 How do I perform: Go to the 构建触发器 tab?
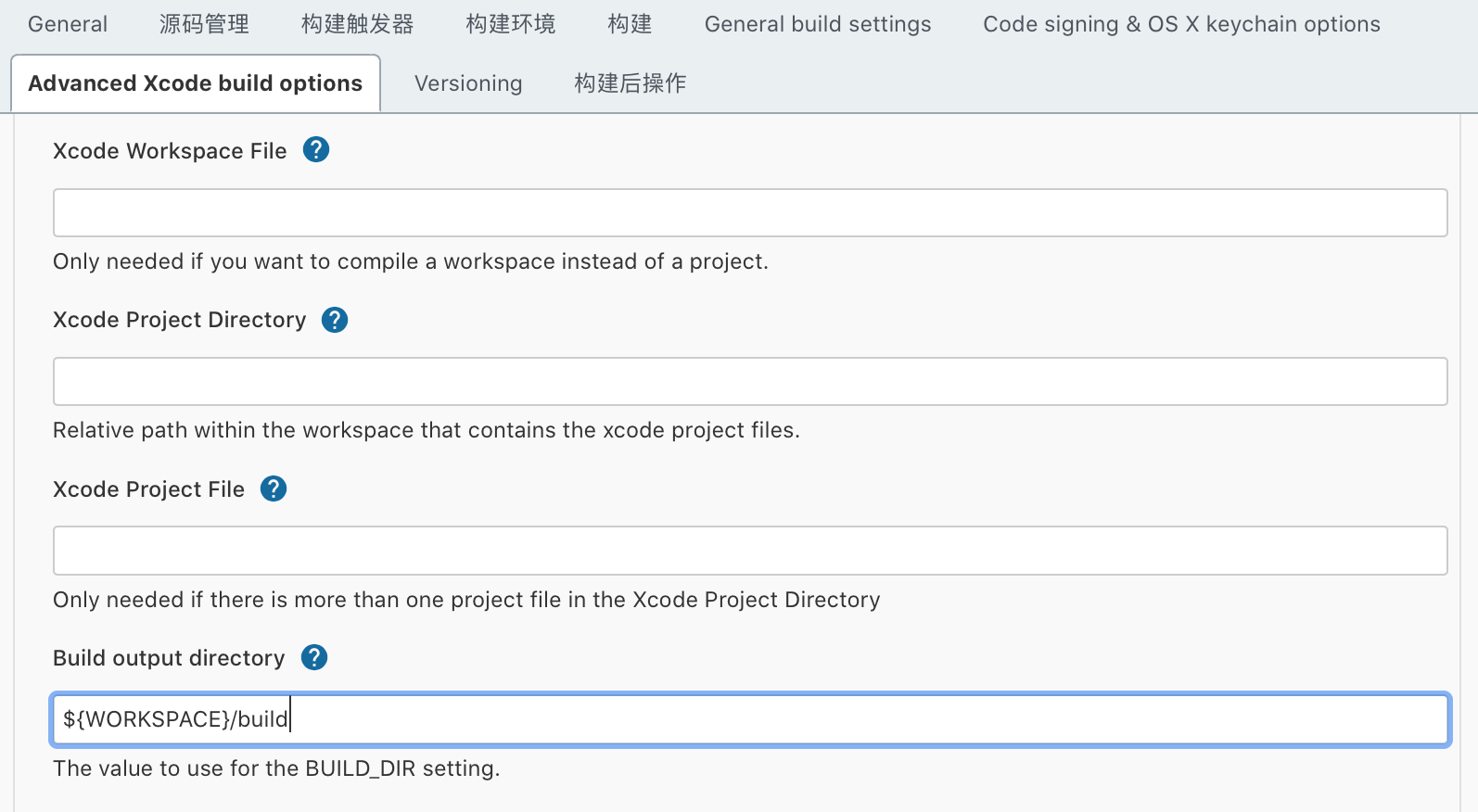click(x=357, y=24)
